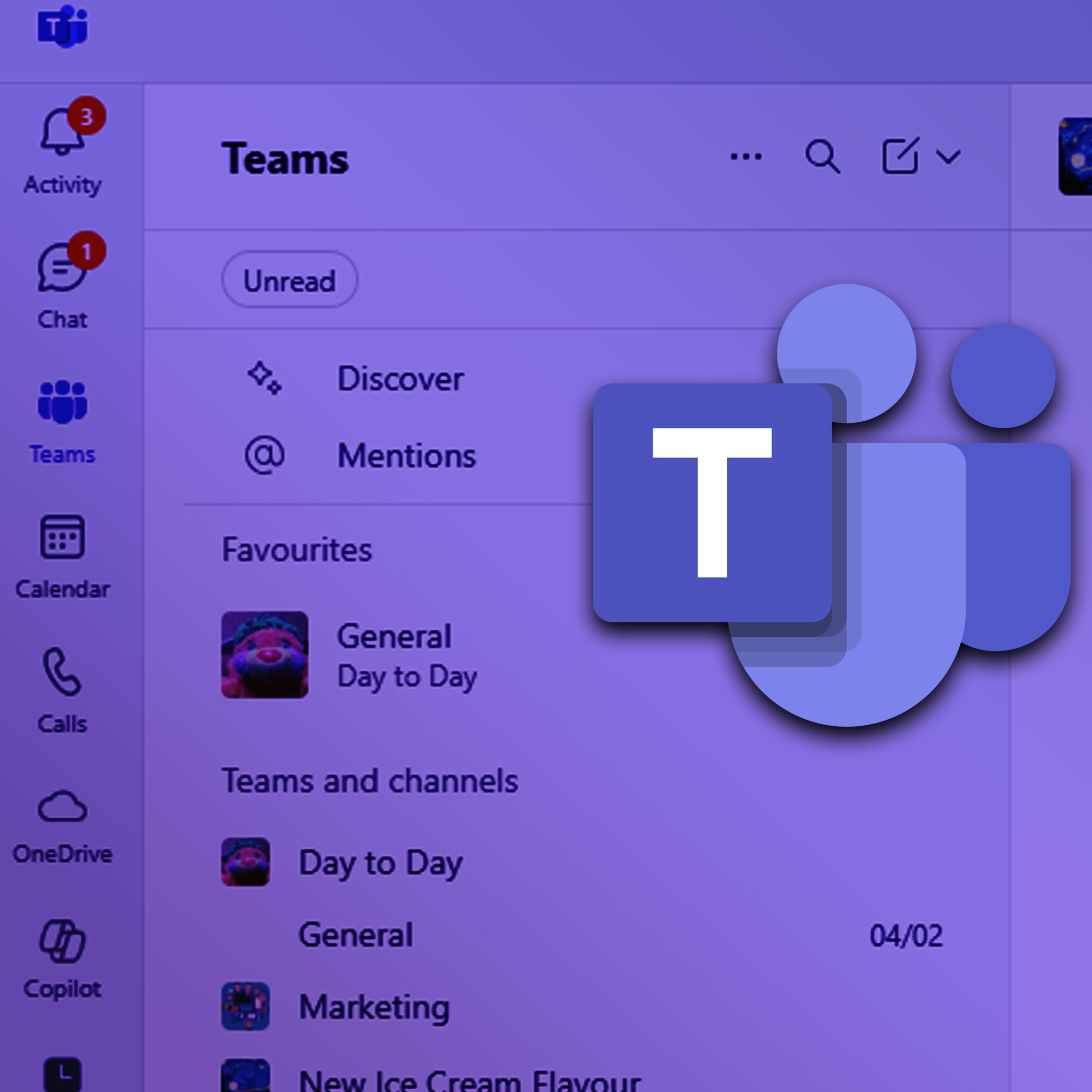This screenshot has height=1092, width=1092.
Task: Open General channel under Day to Day
Action: [356, 935]
